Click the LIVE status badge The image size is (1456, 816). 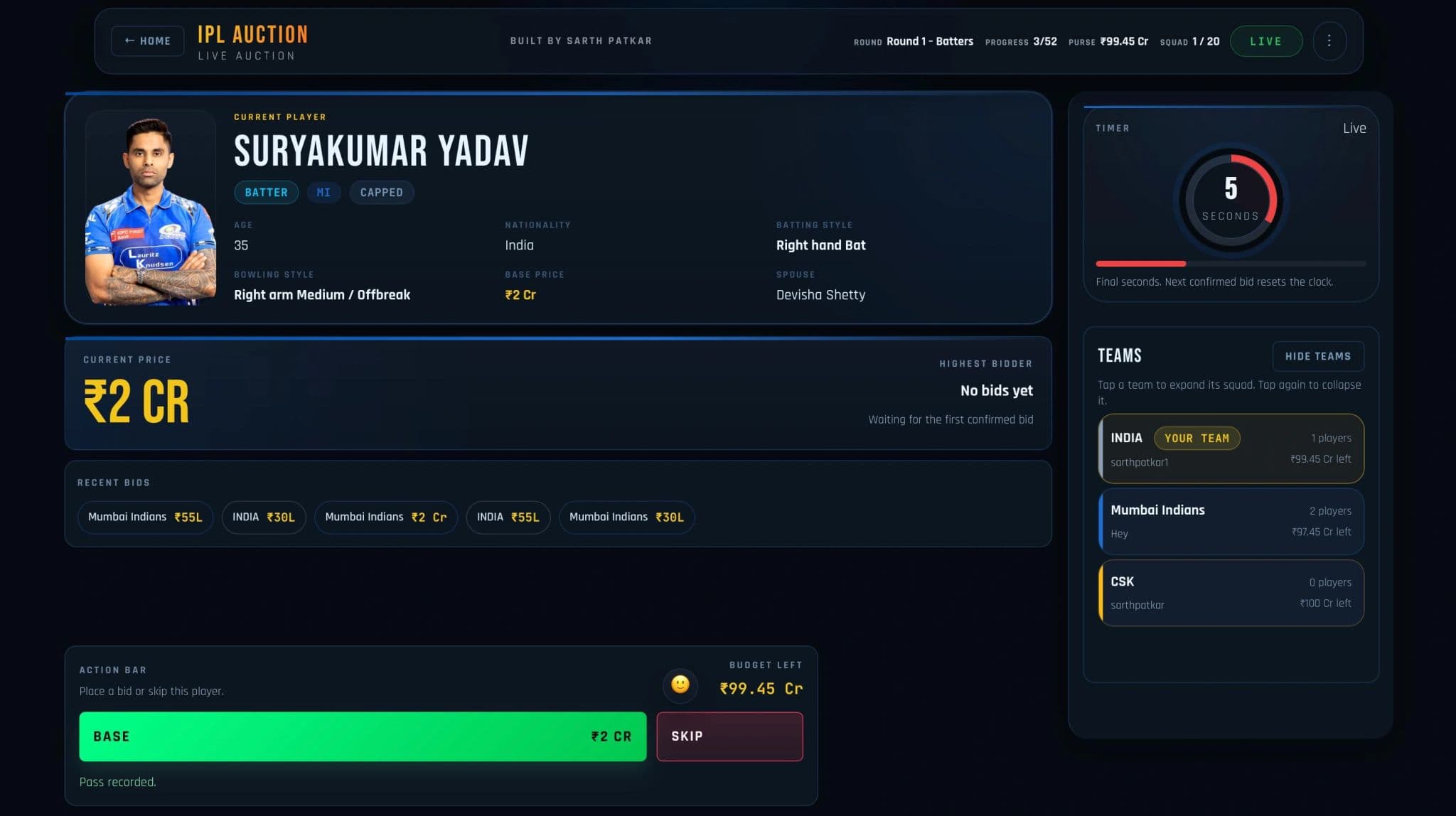point(1265,41)
